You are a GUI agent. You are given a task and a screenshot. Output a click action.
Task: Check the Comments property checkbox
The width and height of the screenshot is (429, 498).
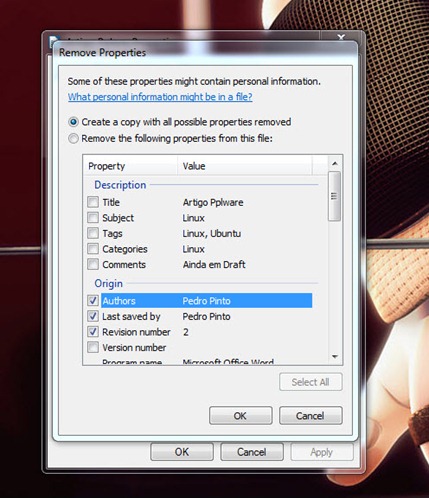[93, 264]
